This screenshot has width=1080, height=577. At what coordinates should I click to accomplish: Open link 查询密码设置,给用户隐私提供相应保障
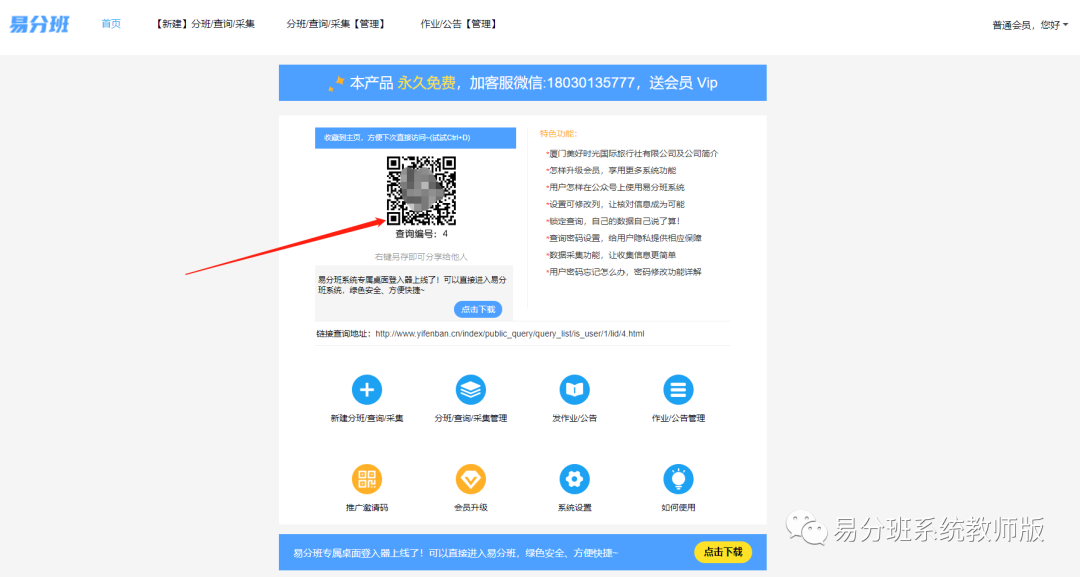tap(624, 238)
